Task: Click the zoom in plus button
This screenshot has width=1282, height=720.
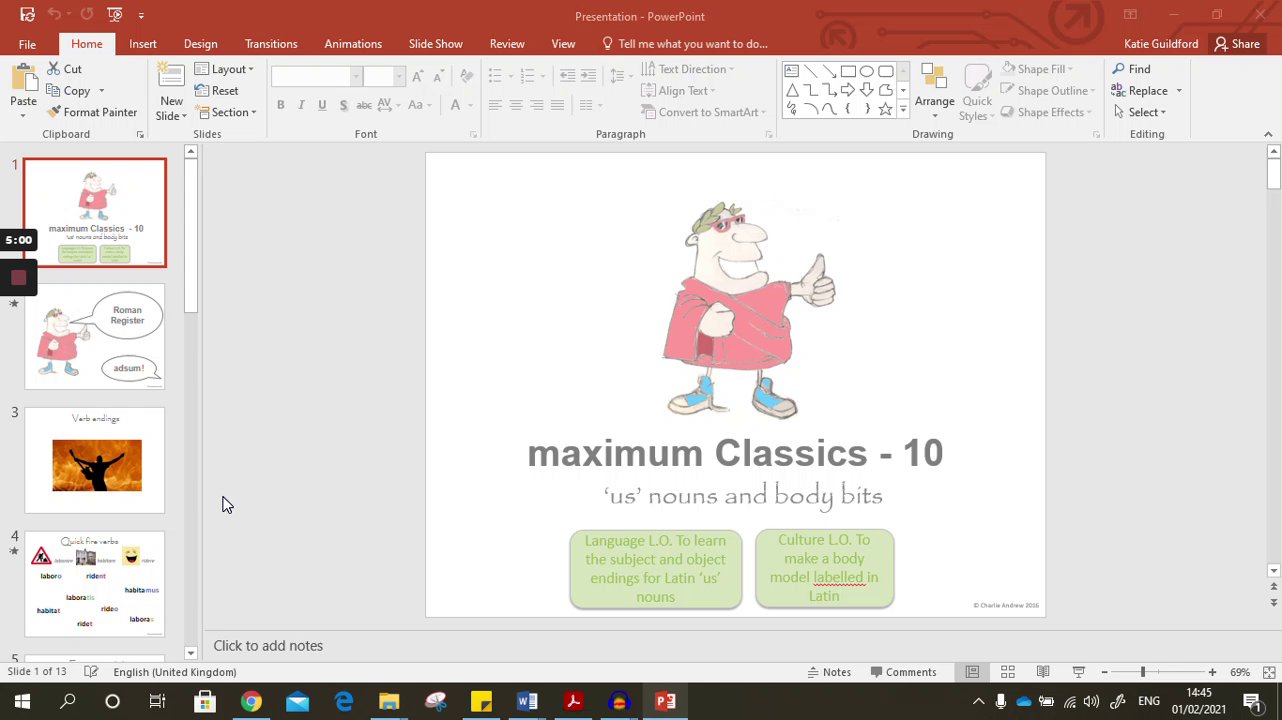Action: tap(1212, 672)
